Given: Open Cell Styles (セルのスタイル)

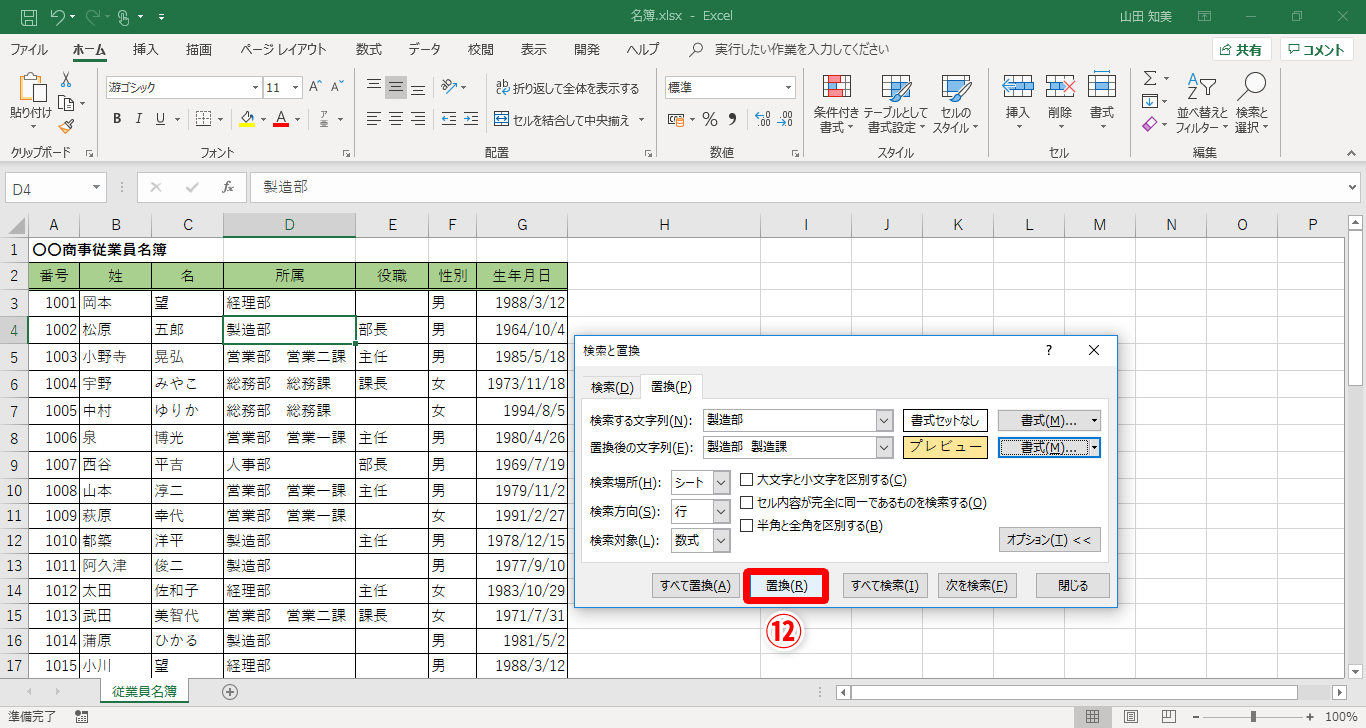Looking at the screenshot, I should click(x=956, y=104).
